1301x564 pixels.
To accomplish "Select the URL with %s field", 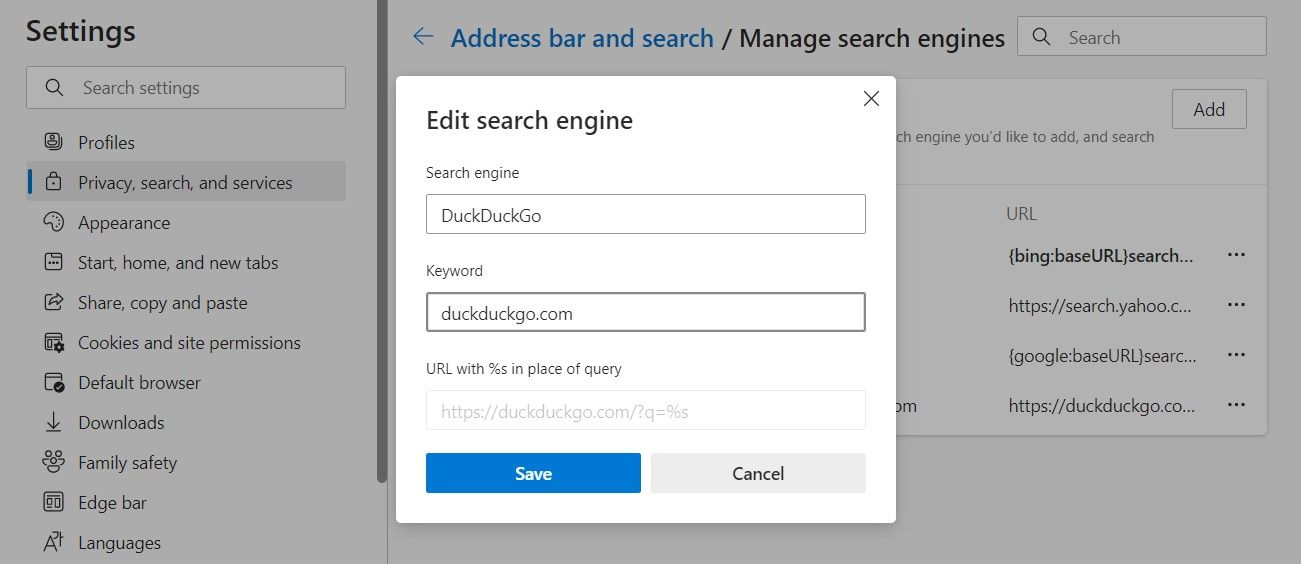I will click(645, 410).
